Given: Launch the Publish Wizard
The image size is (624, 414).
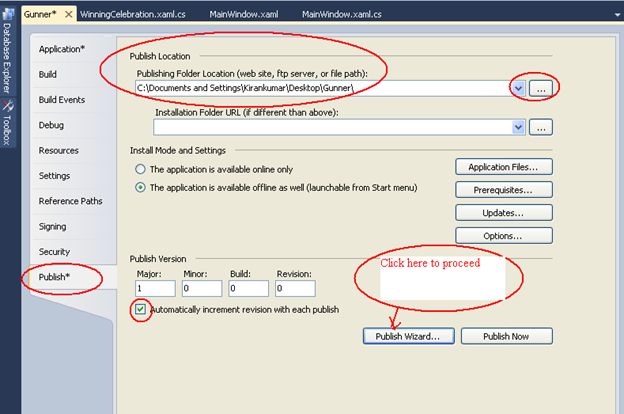Looking at the screenshot, I should tap(409, 336).
